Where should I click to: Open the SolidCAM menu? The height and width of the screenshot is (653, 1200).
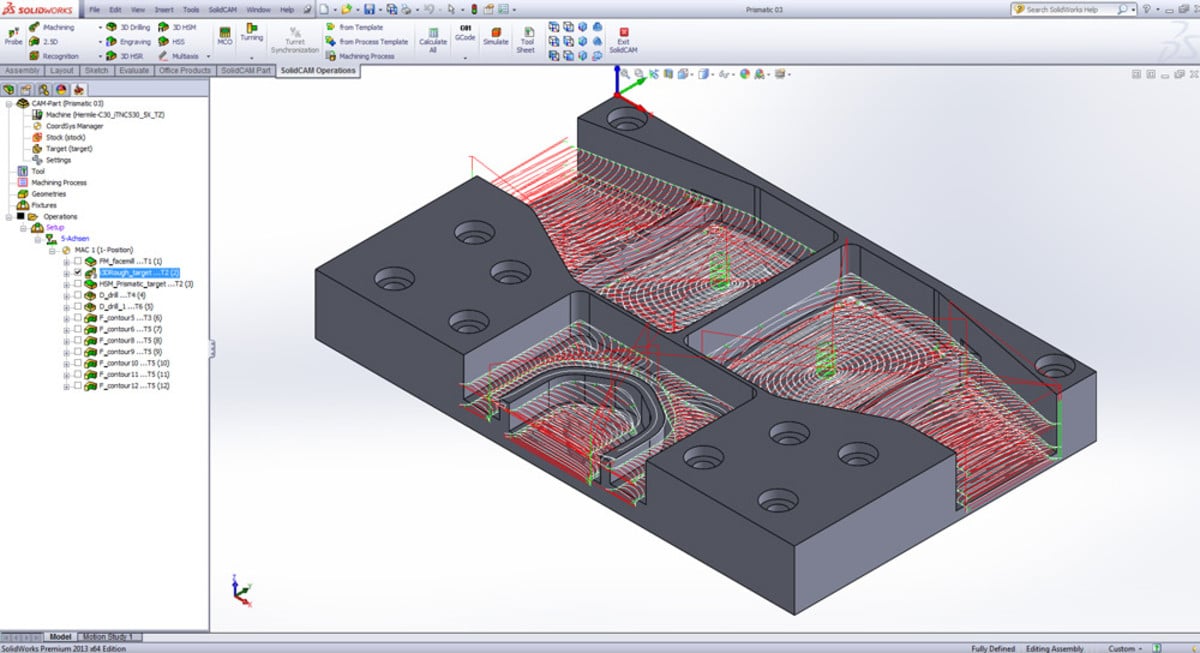click(222, 9)
